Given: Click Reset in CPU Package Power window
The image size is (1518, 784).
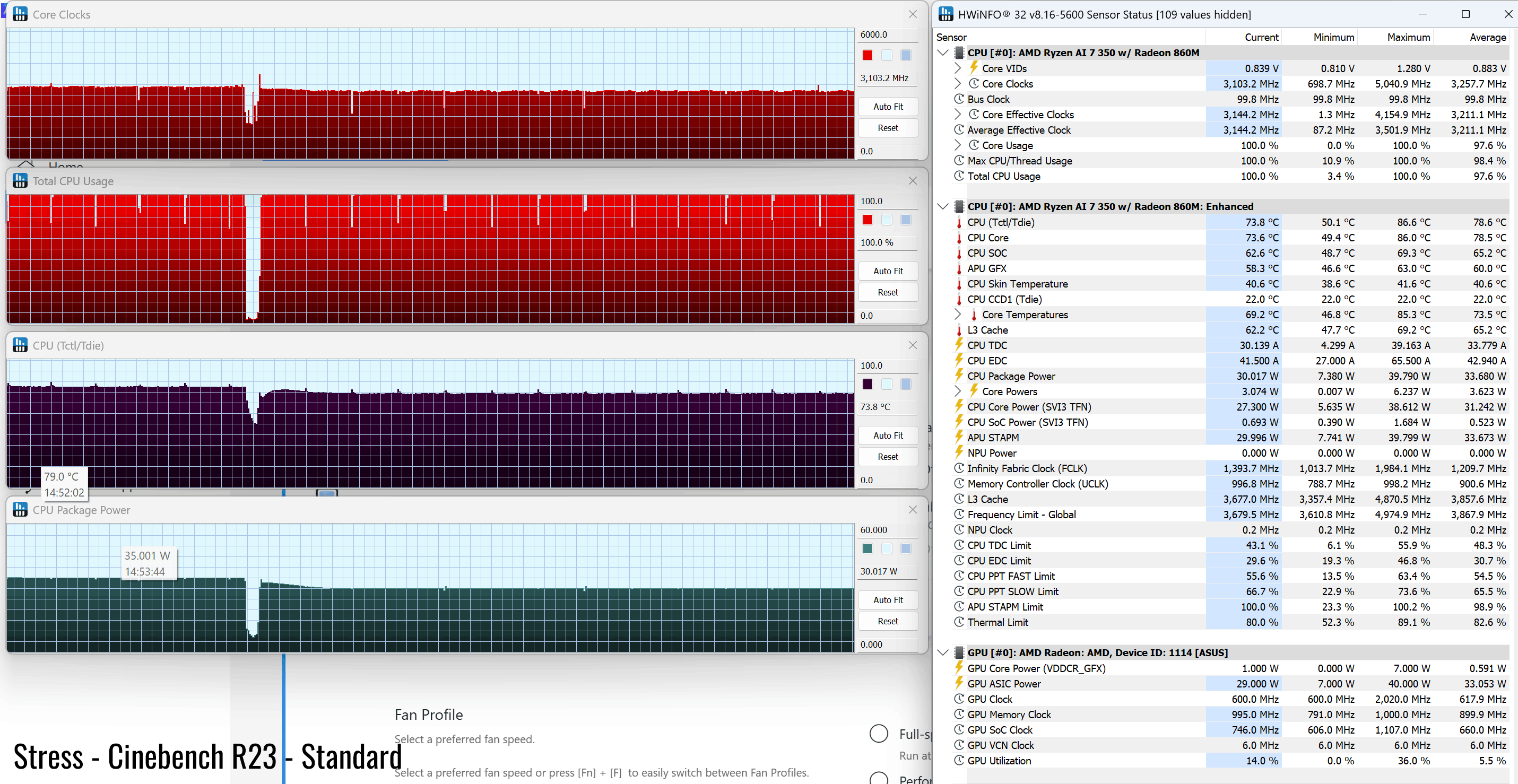Looking at the screenshot, I should point(888,621).
